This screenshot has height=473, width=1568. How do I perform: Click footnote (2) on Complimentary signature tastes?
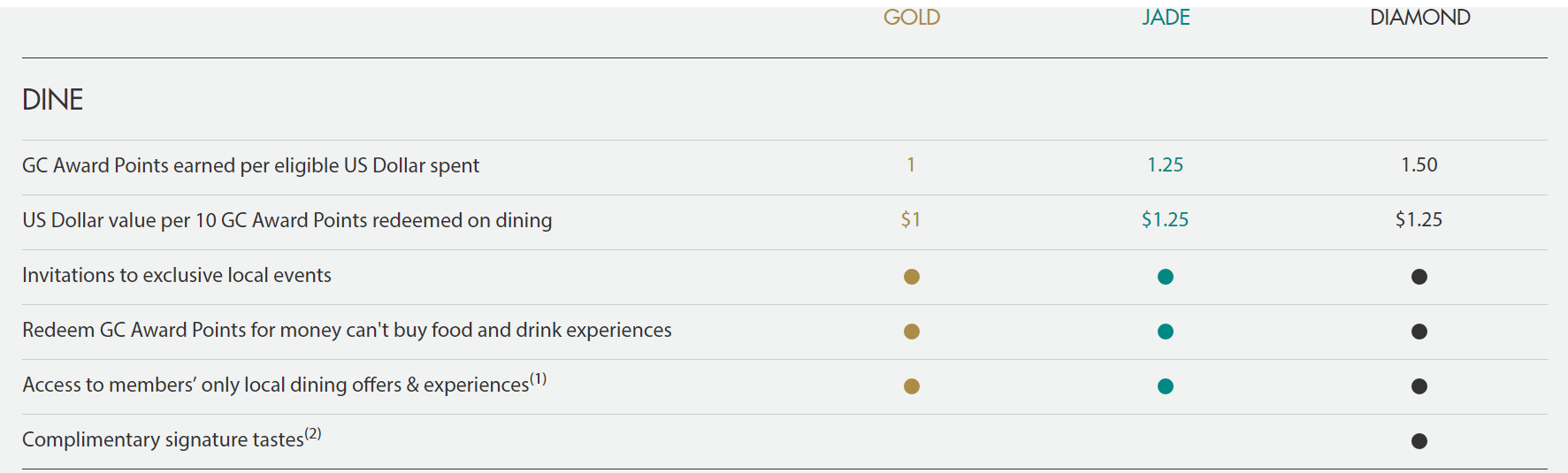point(313,434)
